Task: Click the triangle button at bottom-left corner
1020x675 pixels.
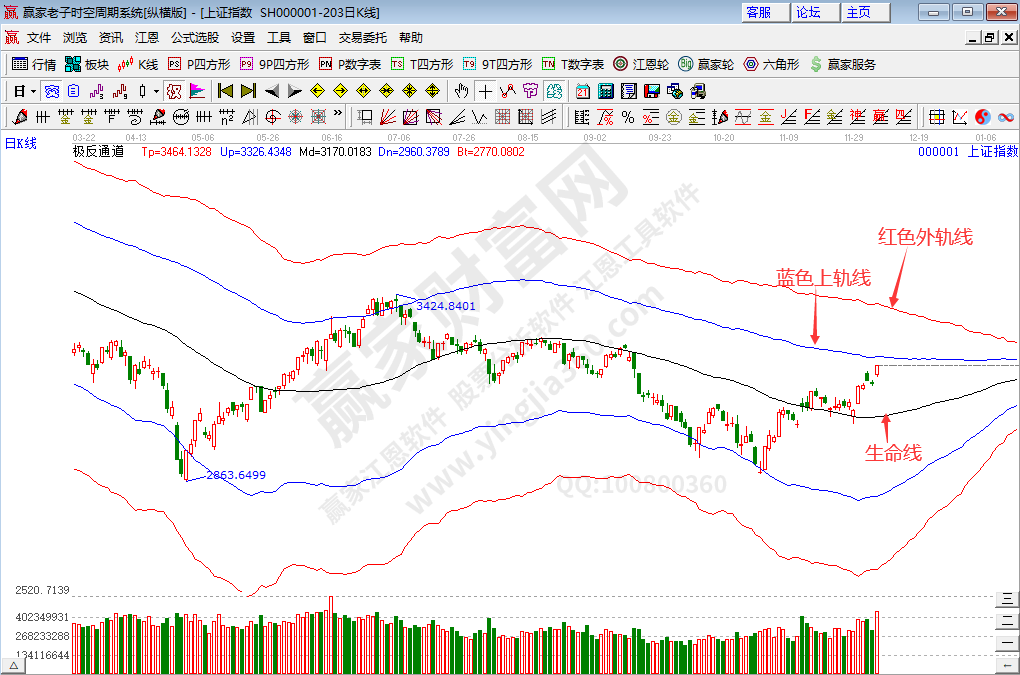Action: pyautogui.click(x=14, y=665)
